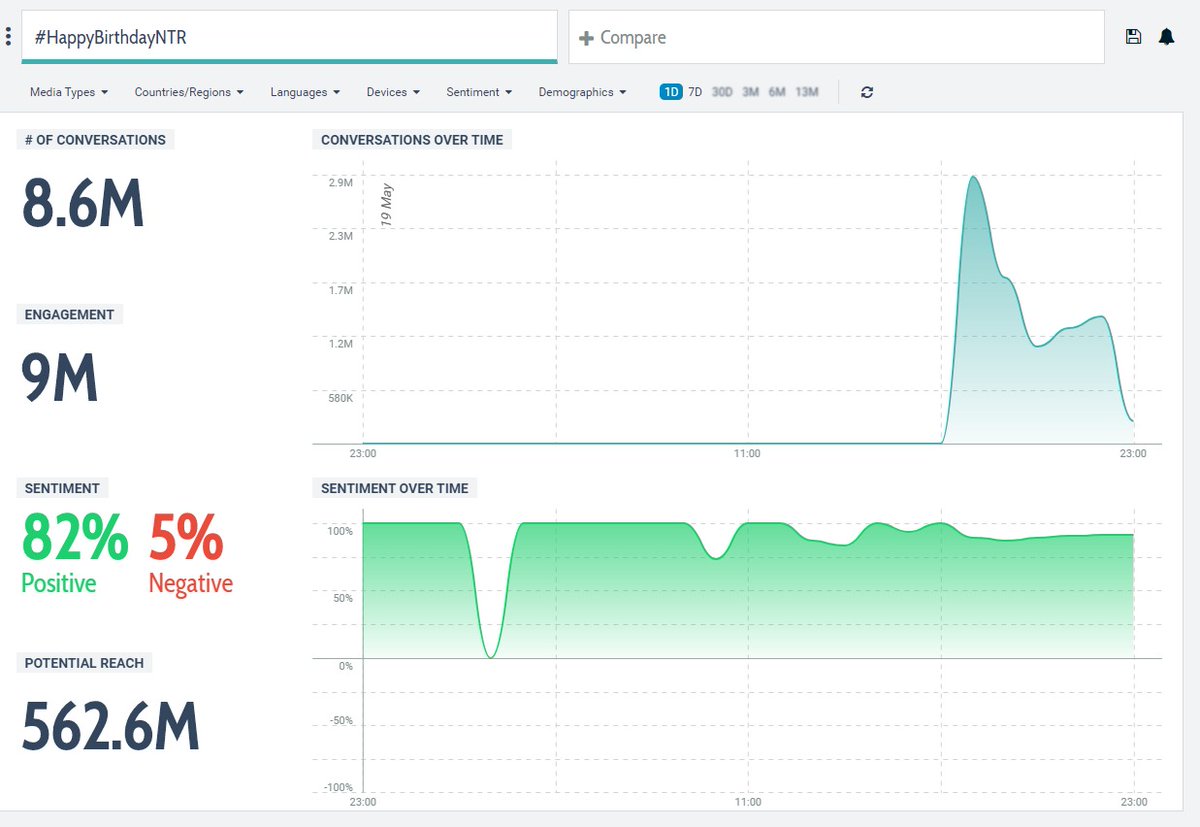Click the 0% label on sentiment axis

point(345,665)
